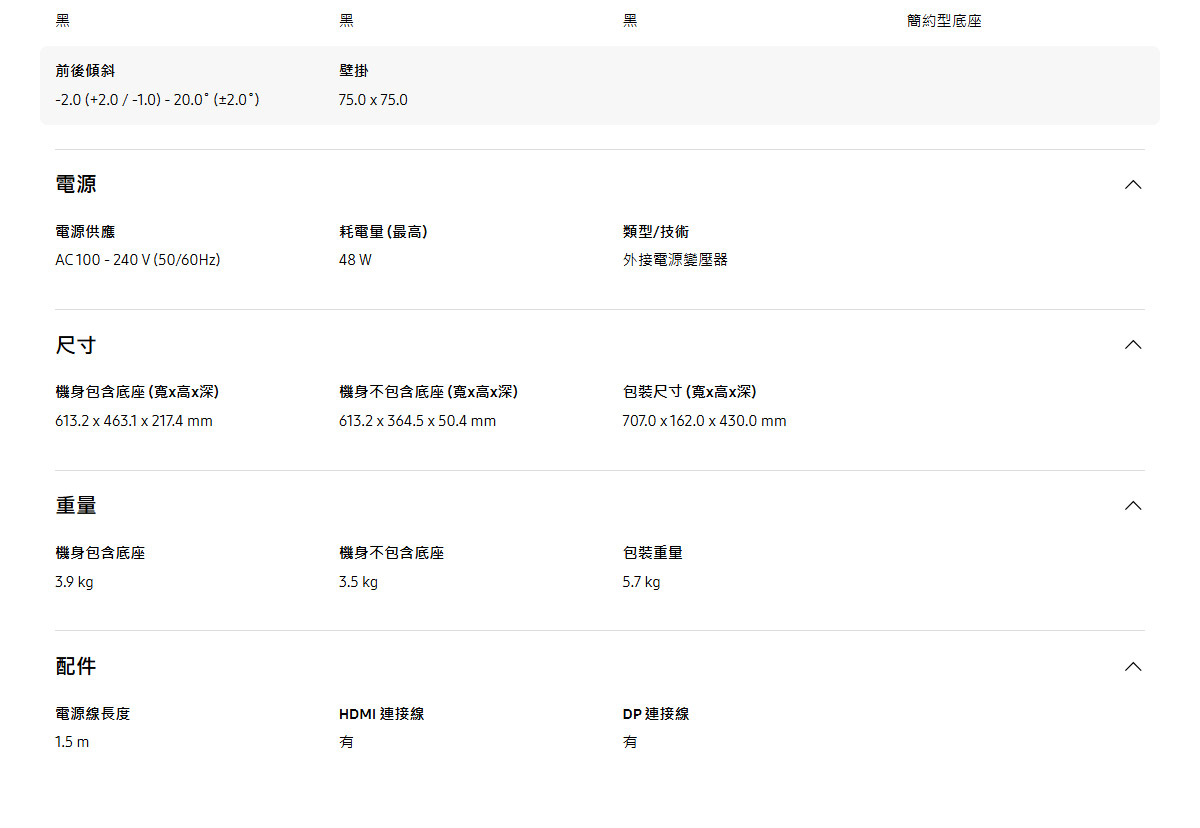Collapse the 配件 section chevron
The width and height of the screenshot is (1200, 828).
(1132, 667)
